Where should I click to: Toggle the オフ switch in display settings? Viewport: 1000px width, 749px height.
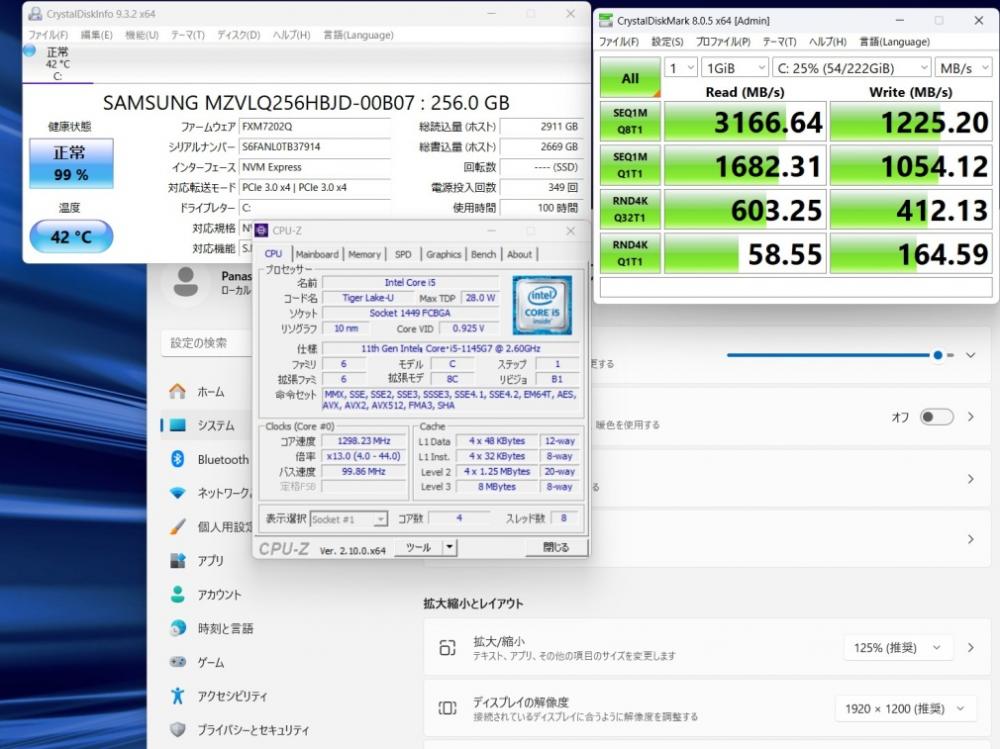937,417
